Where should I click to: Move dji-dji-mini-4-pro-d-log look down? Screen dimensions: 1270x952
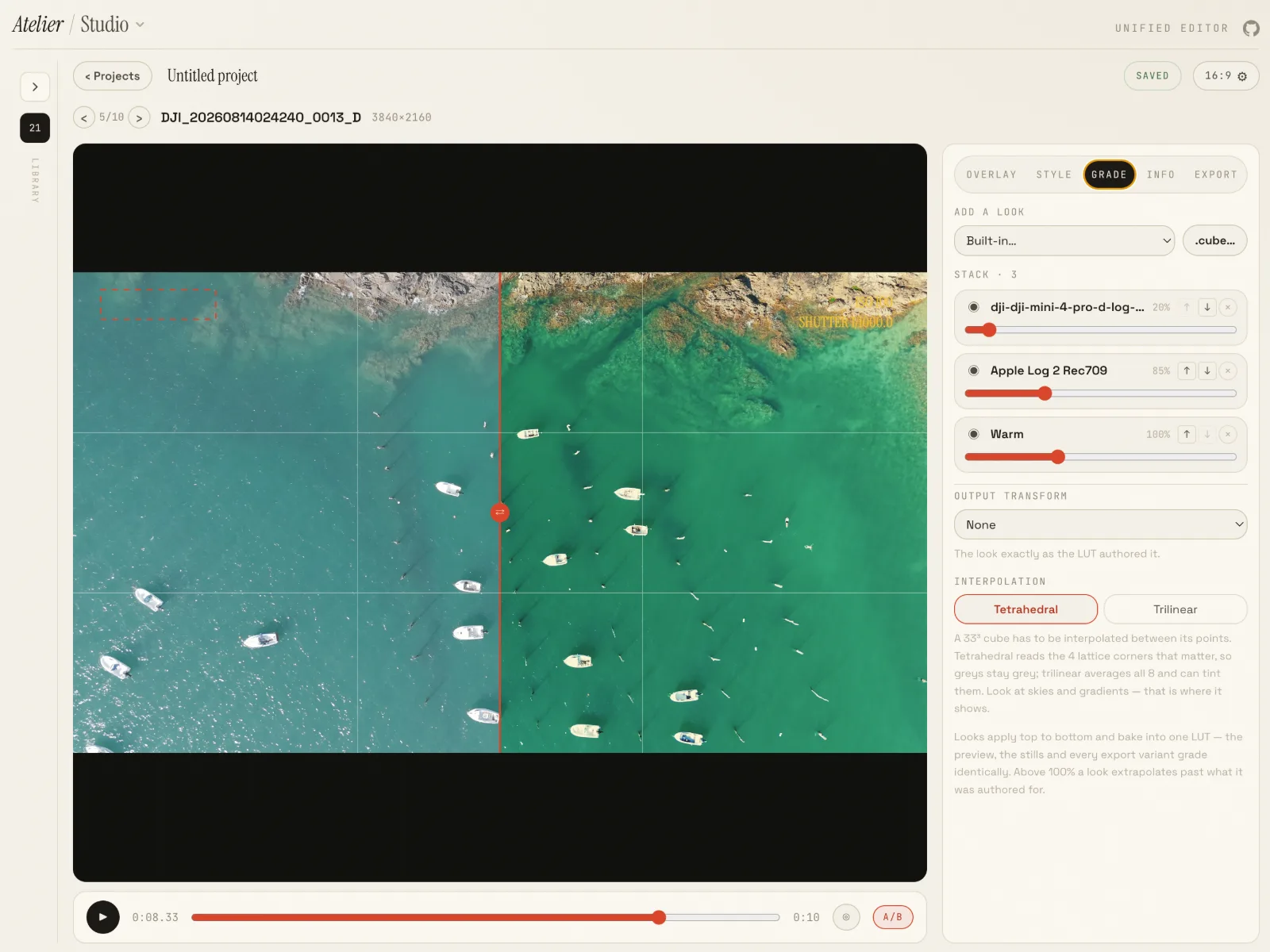coord(1207,307)
